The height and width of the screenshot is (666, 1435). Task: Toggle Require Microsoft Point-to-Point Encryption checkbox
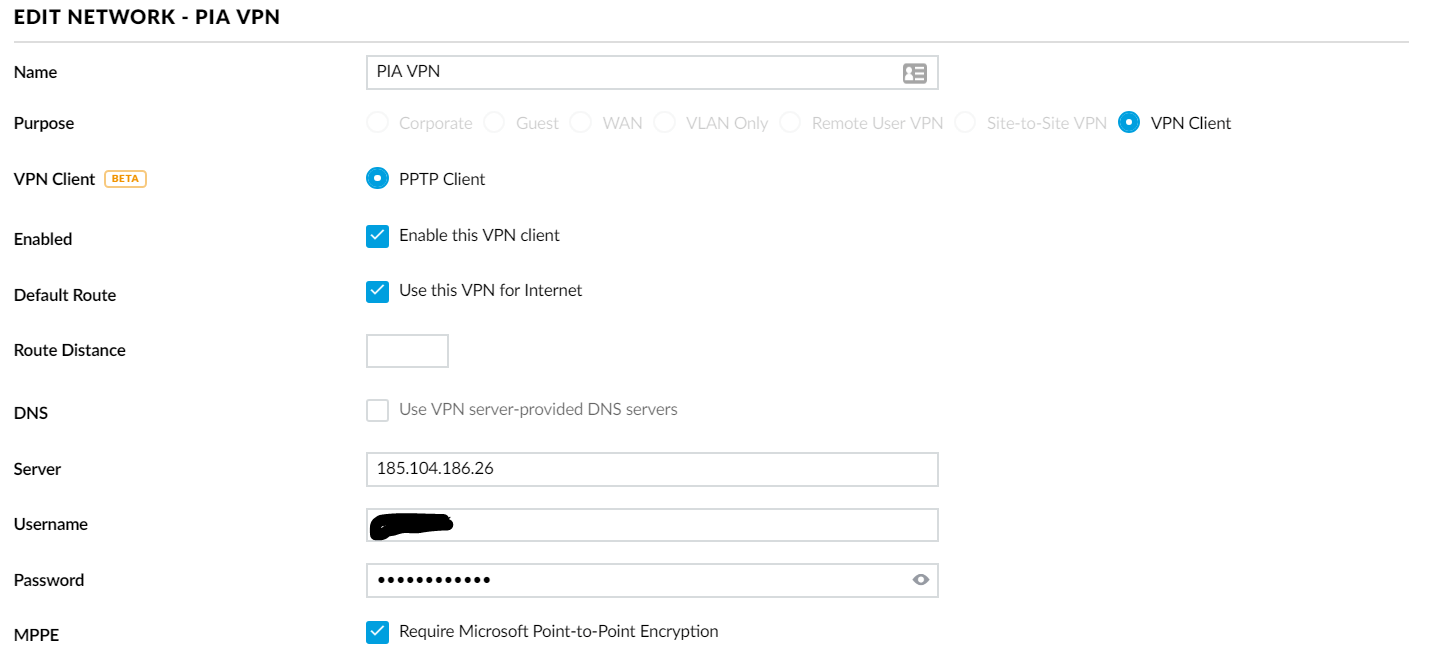pyautogui.click(x=377, y=632)
